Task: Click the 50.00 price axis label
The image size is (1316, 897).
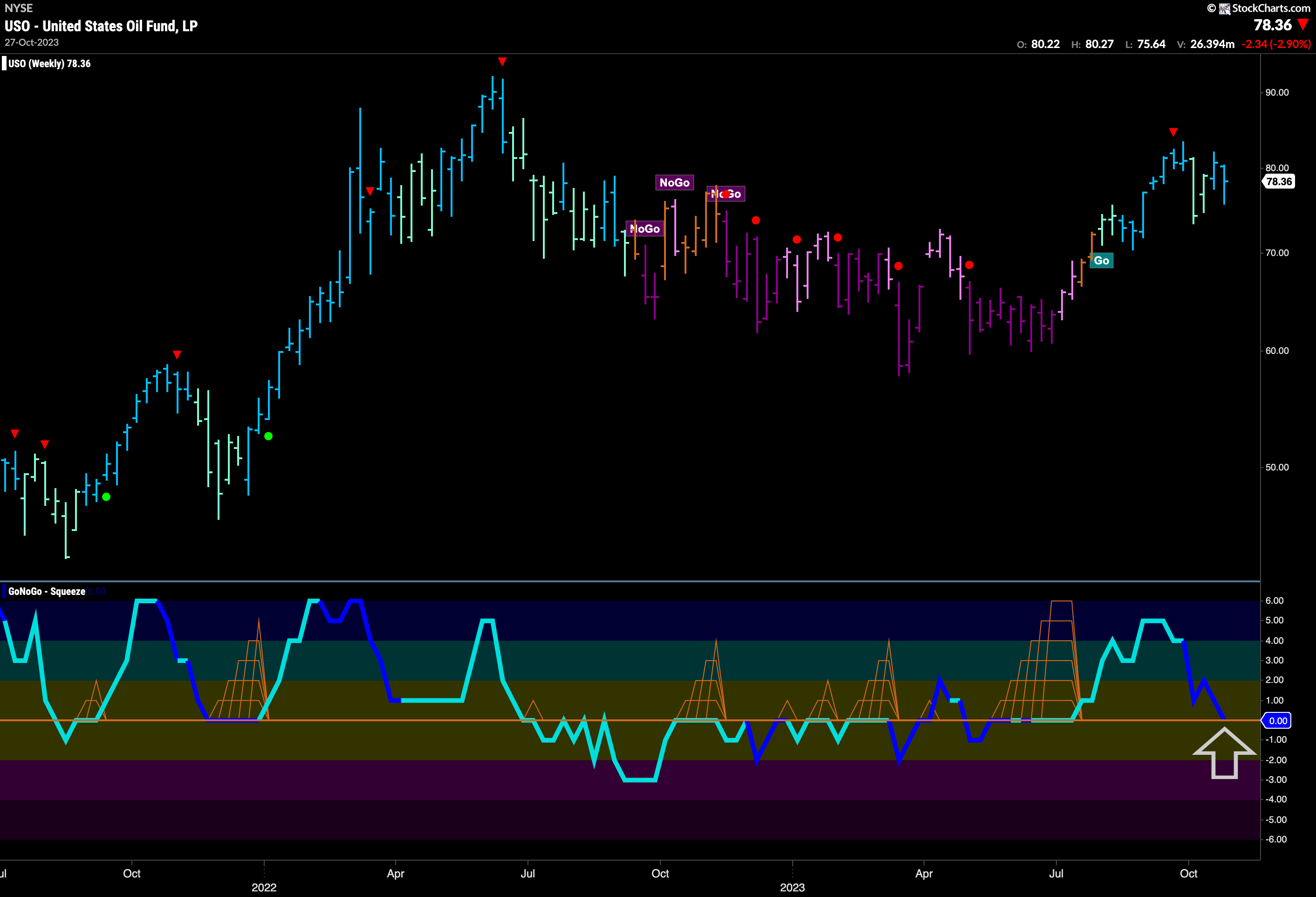Action: 1277,468
